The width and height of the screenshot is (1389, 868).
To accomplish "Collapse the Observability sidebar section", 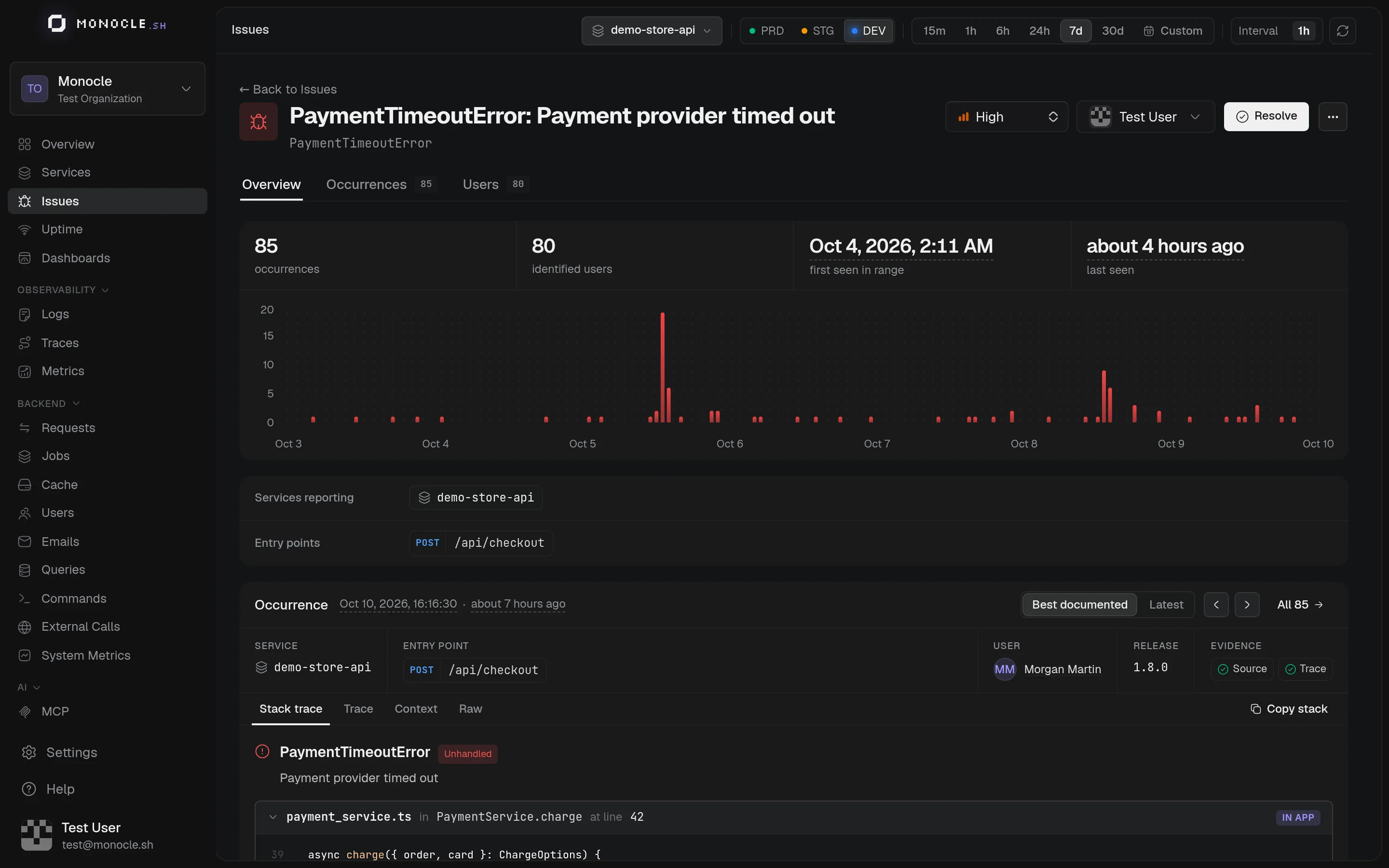I will click(63, 290).
